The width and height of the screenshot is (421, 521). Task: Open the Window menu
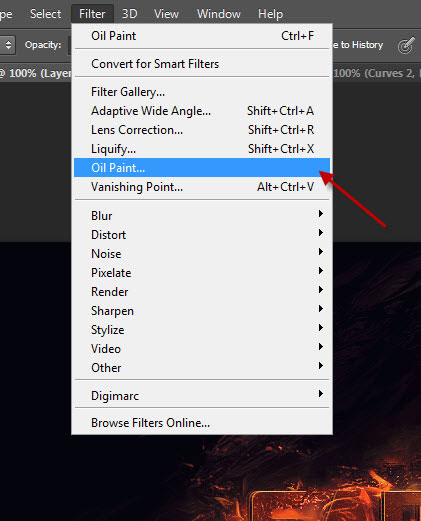coord(219,14)
